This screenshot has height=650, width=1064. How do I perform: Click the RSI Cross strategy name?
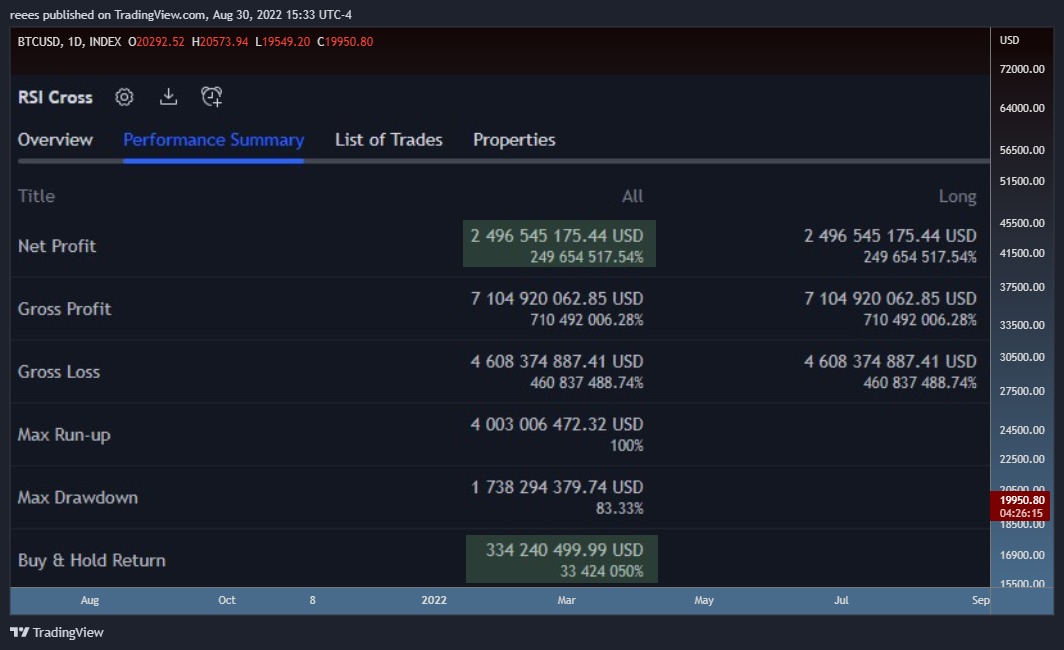tap(55, 98)
